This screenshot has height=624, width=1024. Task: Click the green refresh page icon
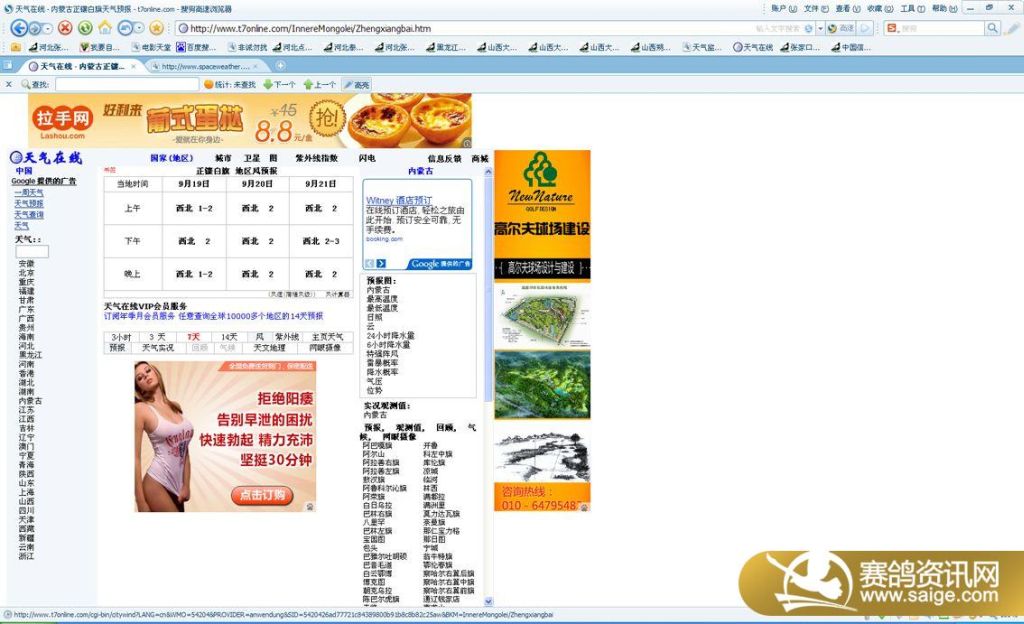tap(85, 28)
